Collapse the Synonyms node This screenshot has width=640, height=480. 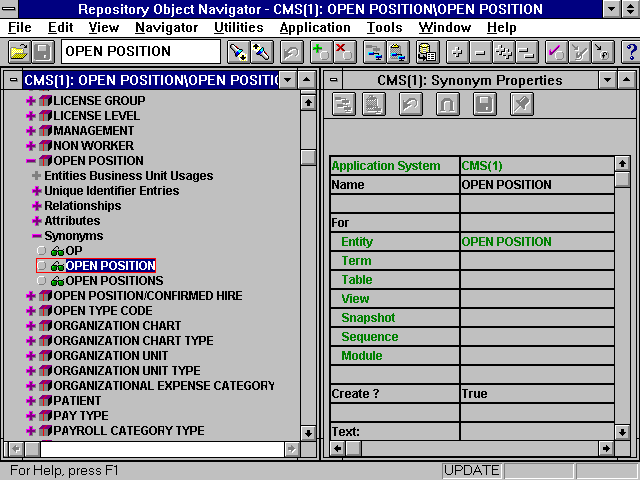(x=36, y=236)
